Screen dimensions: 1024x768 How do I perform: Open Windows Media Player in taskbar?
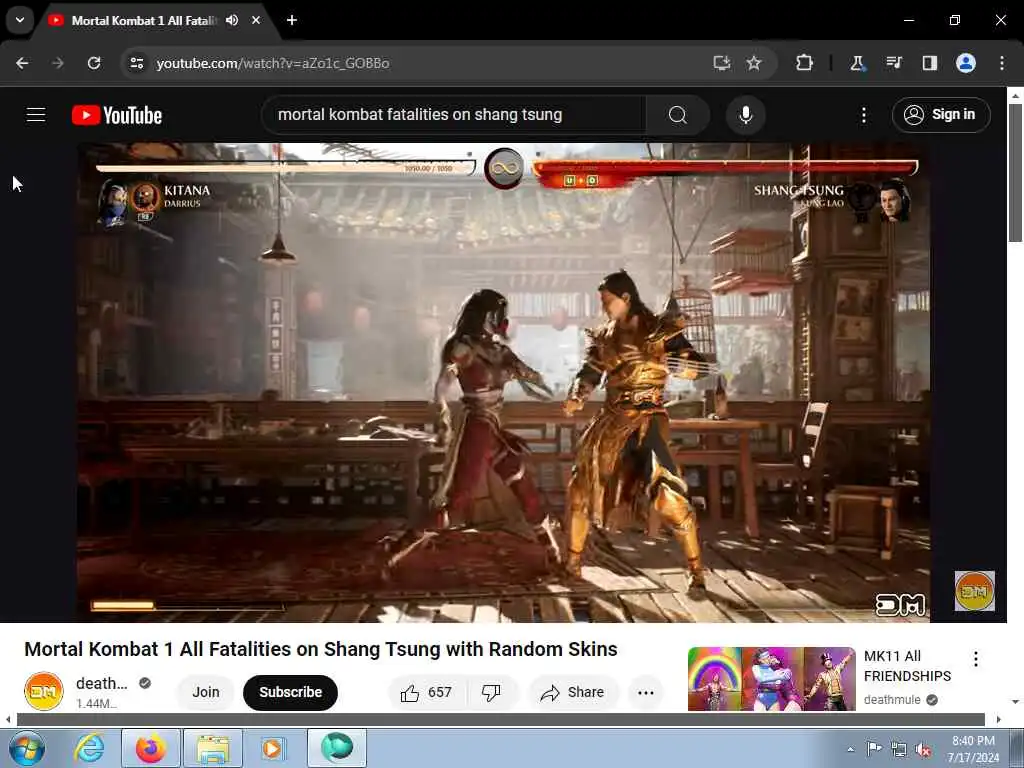click(x=272, y=748)
